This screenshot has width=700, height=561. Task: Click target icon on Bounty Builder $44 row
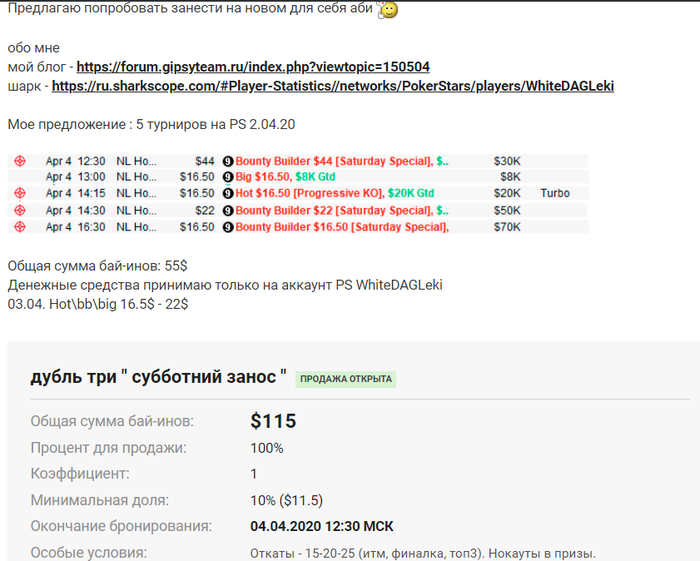coord(20,161)
